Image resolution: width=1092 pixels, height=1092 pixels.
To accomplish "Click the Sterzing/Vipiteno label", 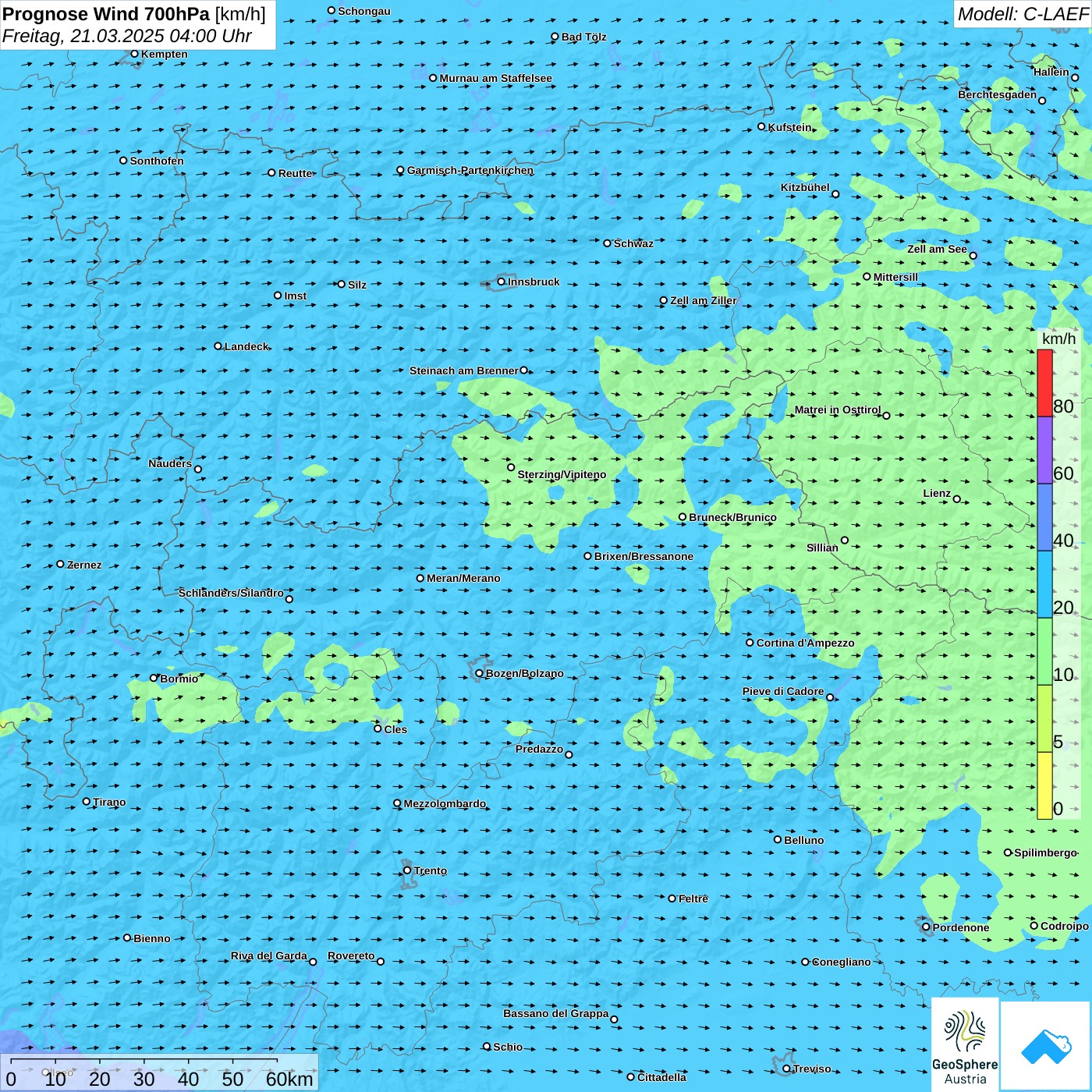I will pos(562,474).
